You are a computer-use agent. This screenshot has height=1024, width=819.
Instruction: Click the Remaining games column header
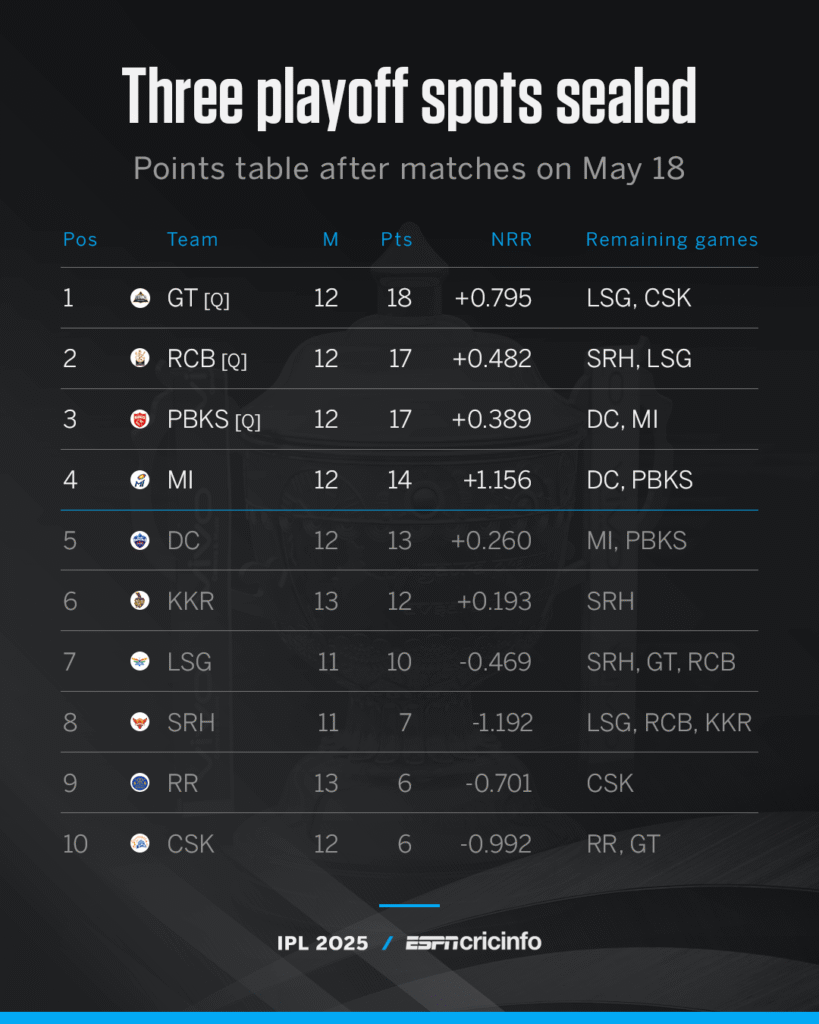pyautogui.click(x=672, y=240)
